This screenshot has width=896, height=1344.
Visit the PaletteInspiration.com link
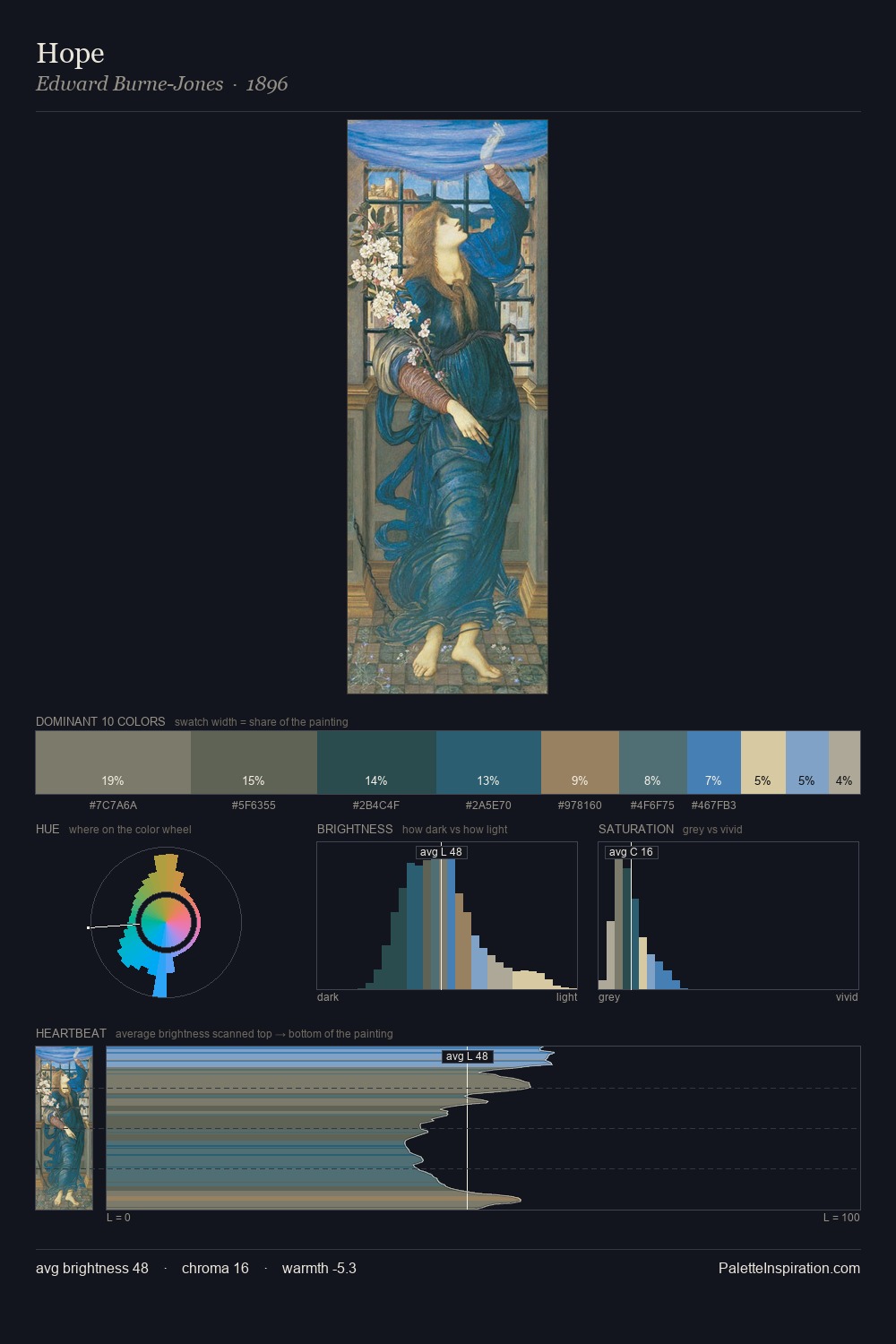[x=789, y=1268]
